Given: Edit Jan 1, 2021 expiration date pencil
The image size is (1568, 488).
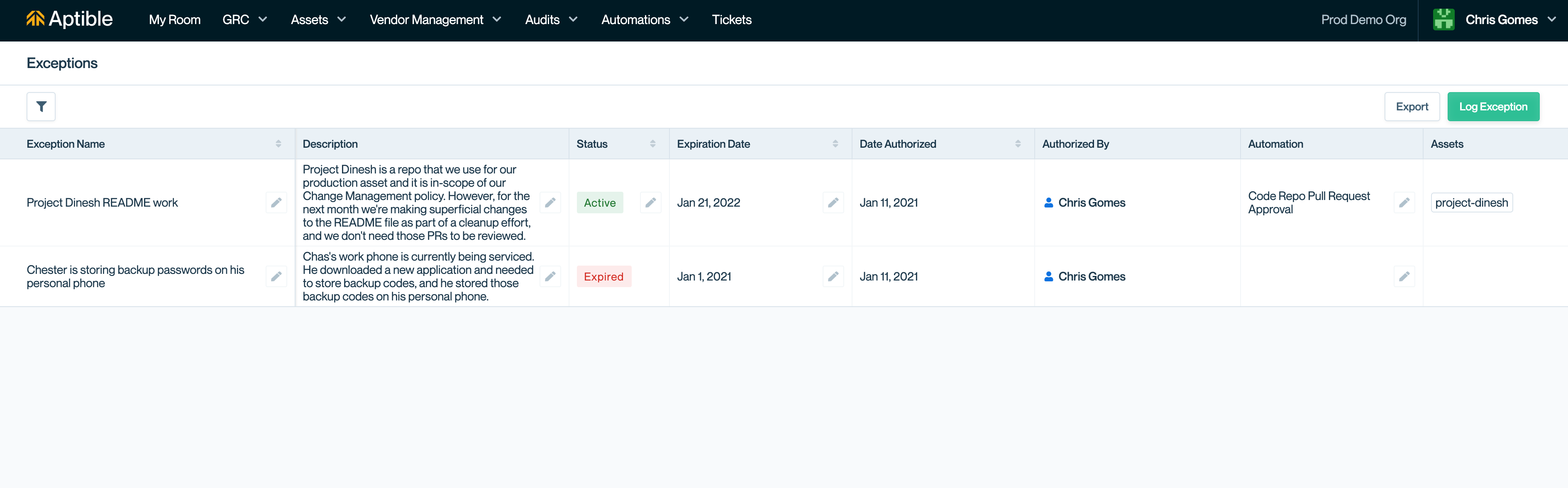Looking at the screenshot, I should [x=833, y=276].
